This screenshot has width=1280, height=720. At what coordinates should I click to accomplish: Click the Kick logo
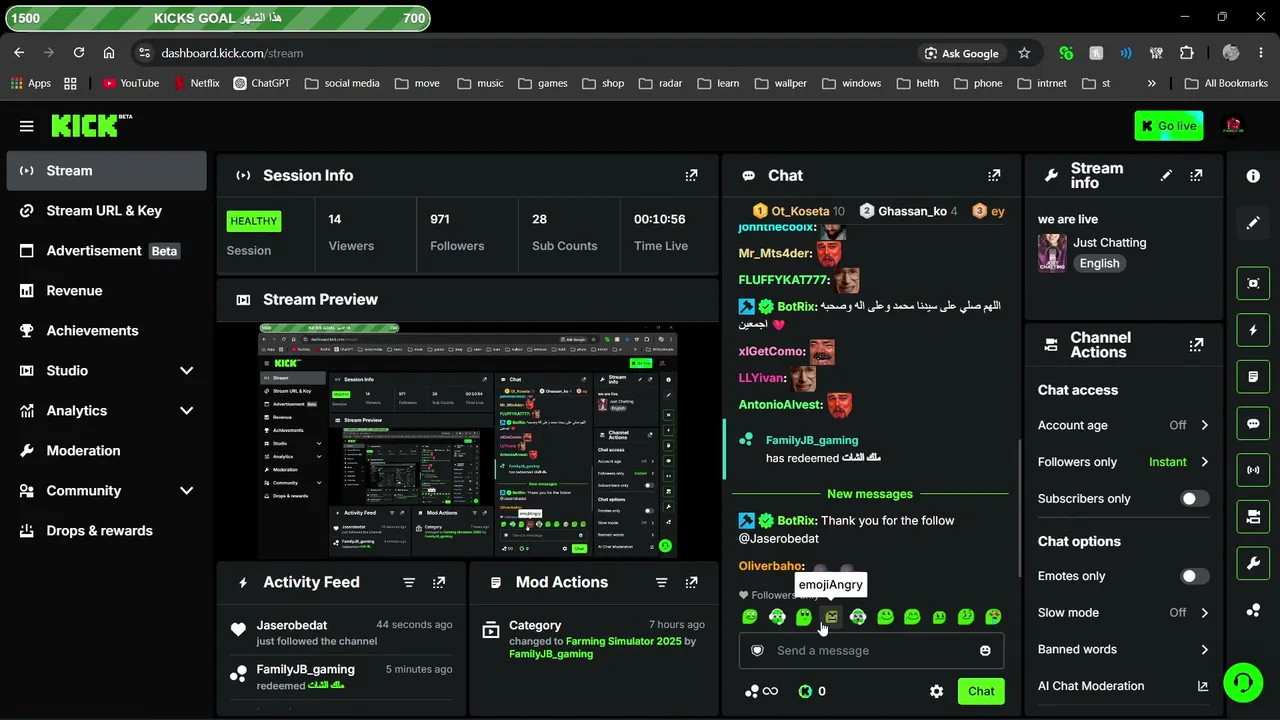(x=91, y=125)
